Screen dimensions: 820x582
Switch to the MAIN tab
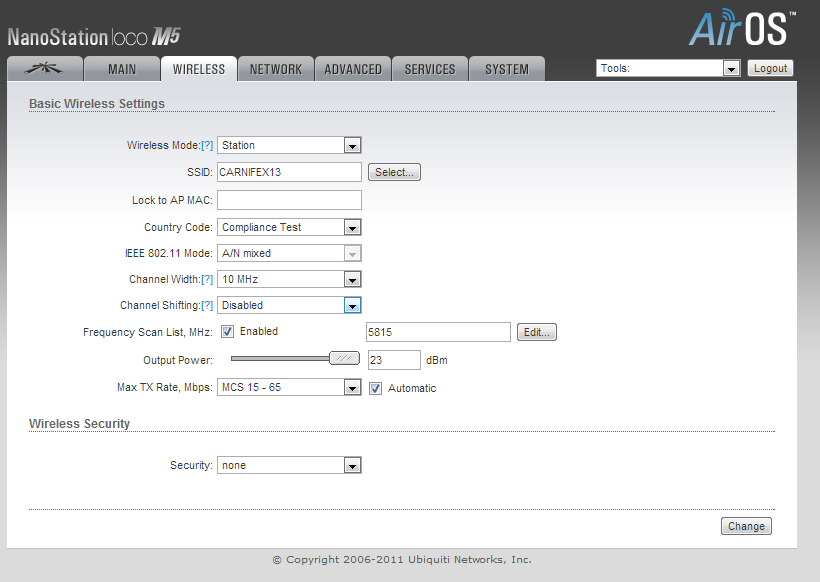click(x=122, y=69)
